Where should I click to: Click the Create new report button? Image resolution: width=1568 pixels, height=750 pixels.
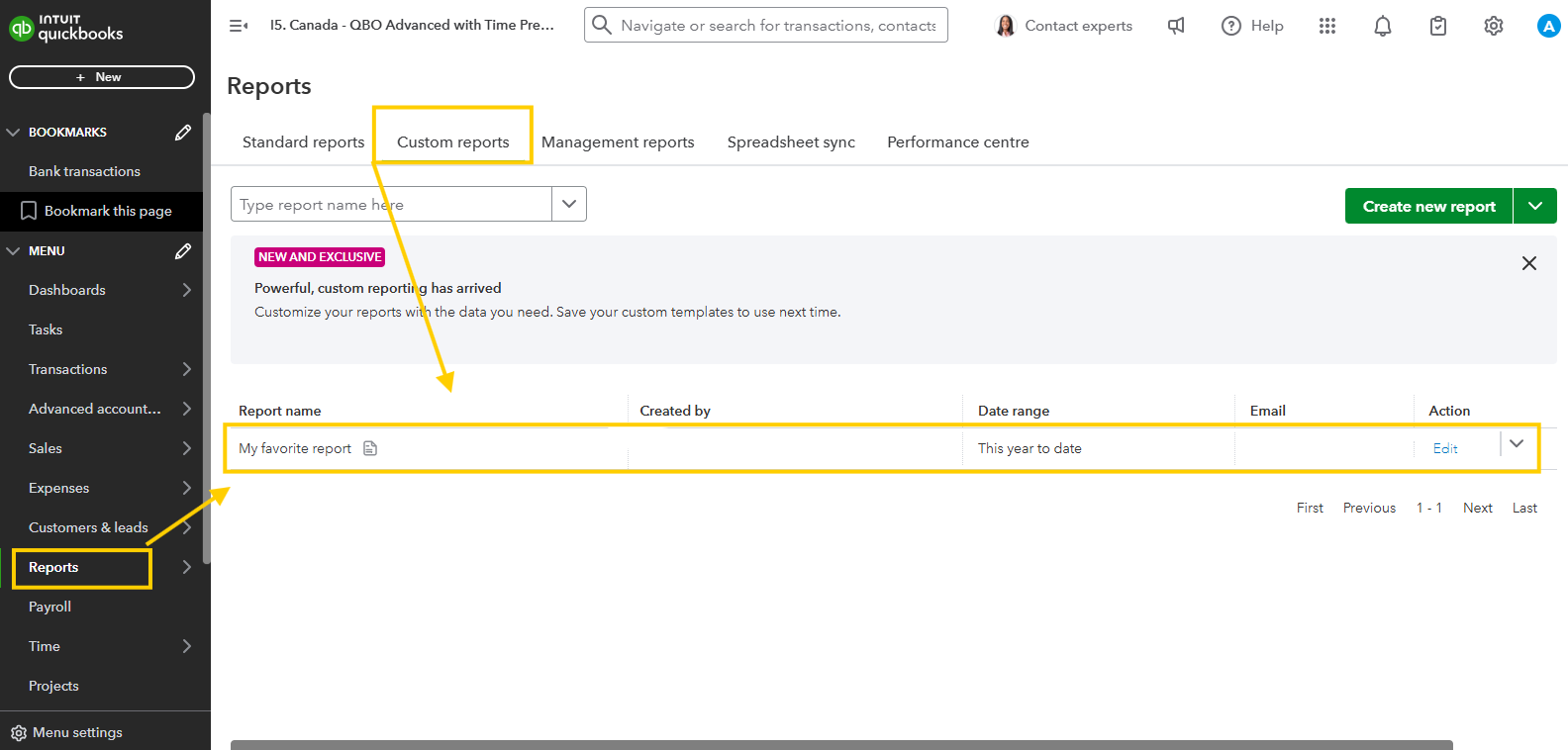point(1428,206)
